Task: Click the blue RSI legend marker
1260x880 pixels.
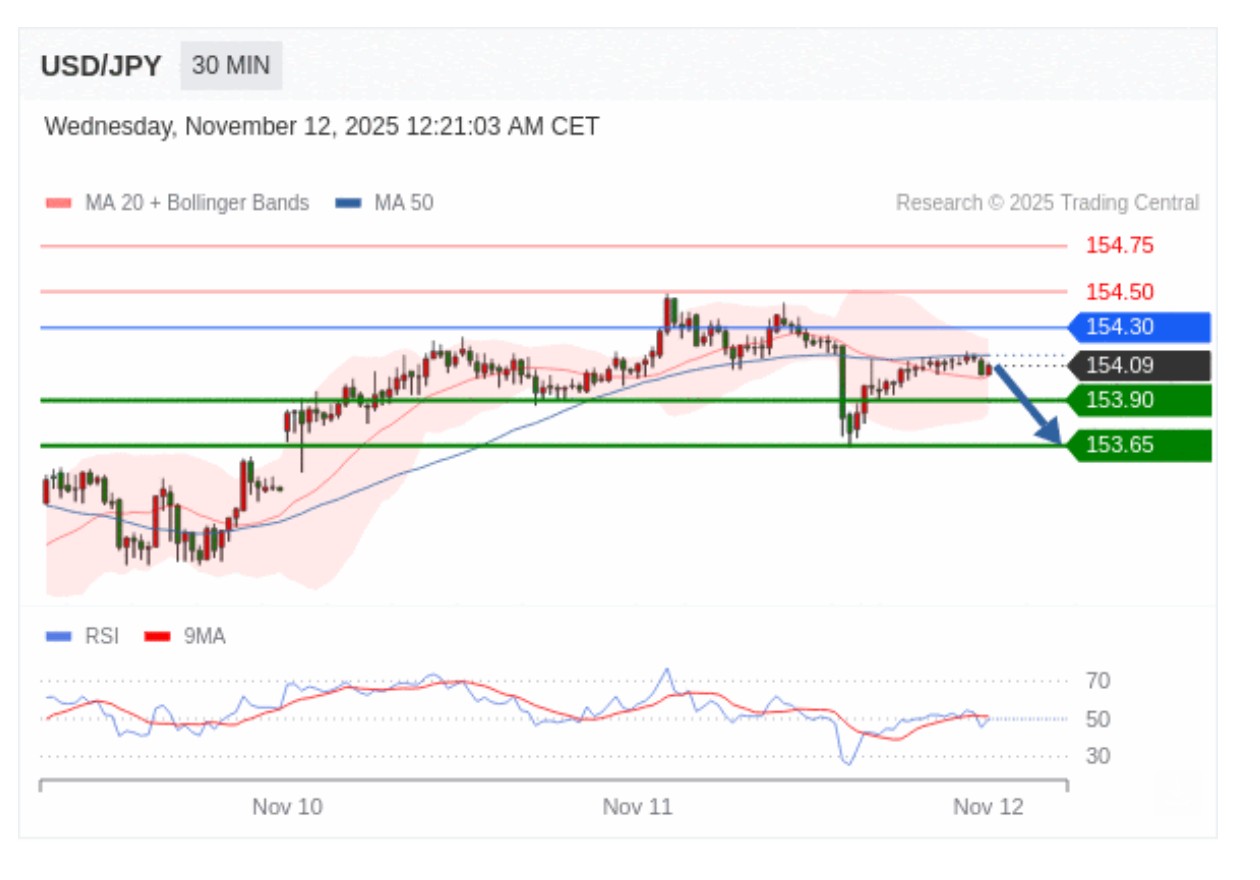Action: click(59, 636)
